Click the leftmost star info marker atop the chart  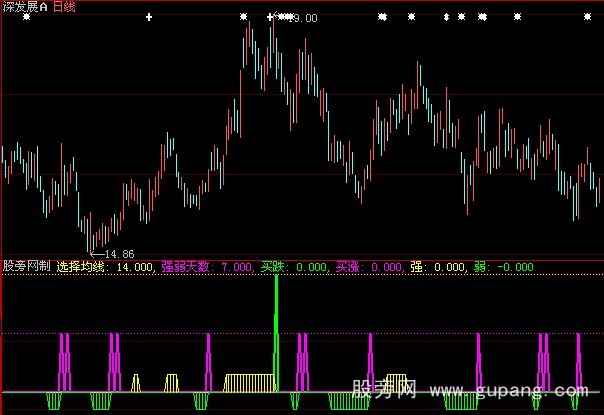pos(26,17)
